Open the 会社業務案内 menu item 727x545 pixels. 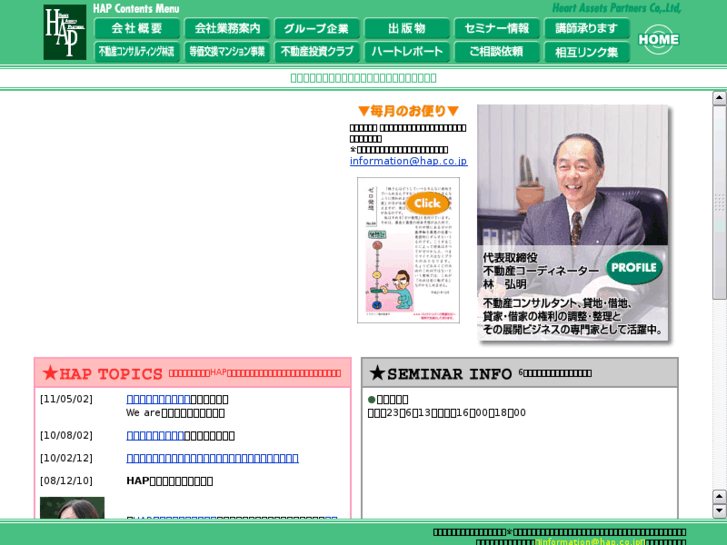(227, 28)
